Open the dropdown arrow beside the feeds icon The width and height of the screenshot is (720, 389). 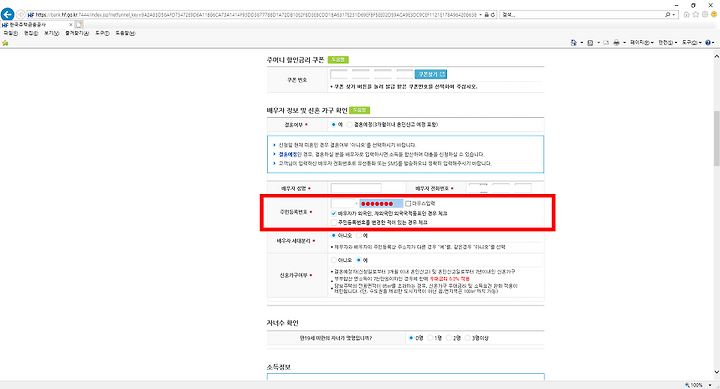tap(598, 43)
